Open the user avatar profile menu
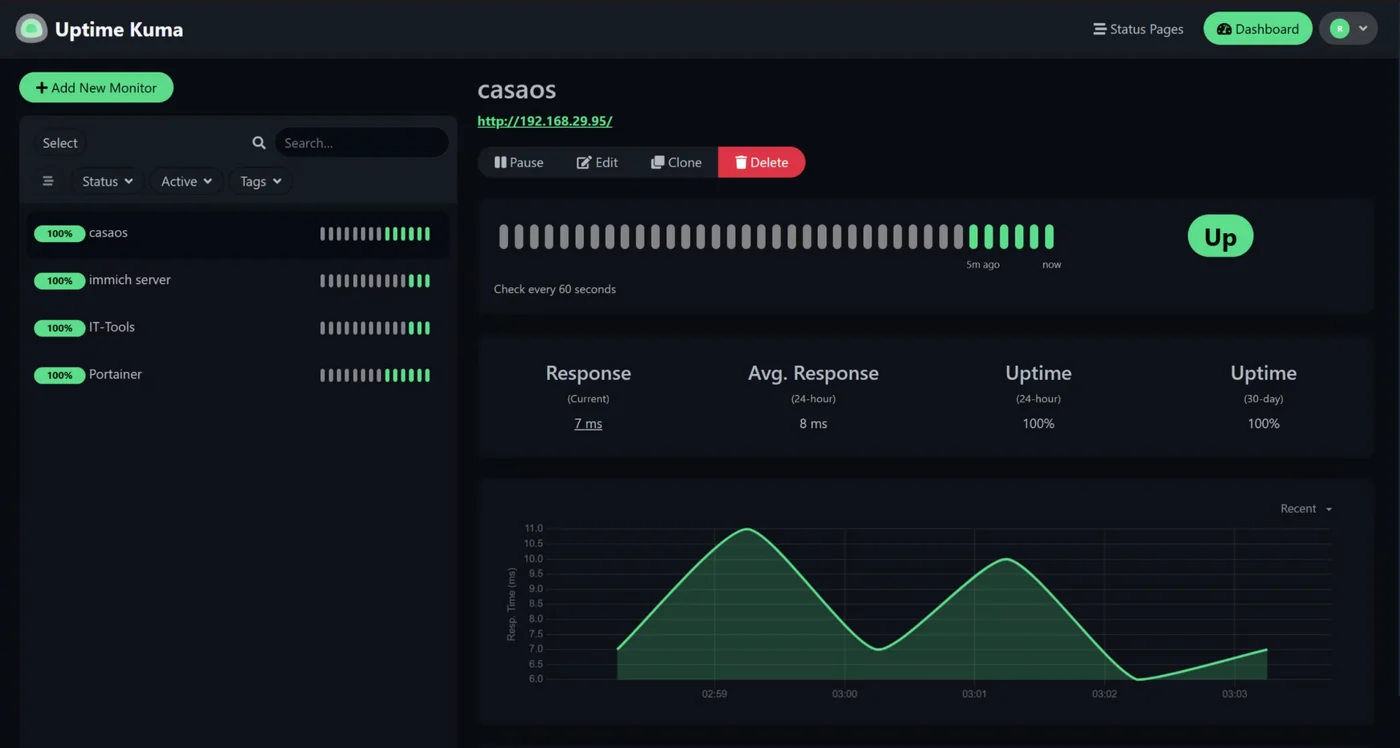Image resolution: width=1400 pixels, height=748 pixels. coord(1348,29)
